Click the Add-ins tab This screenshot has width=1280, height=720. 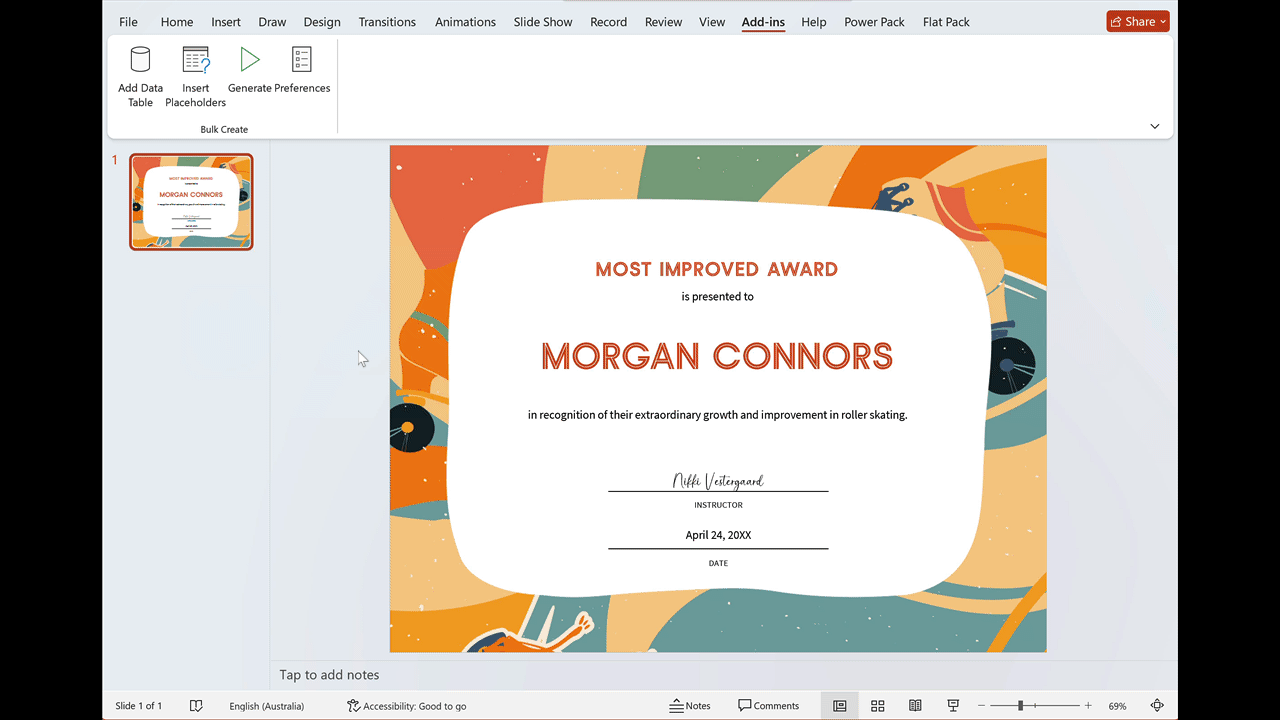point(764,22)
